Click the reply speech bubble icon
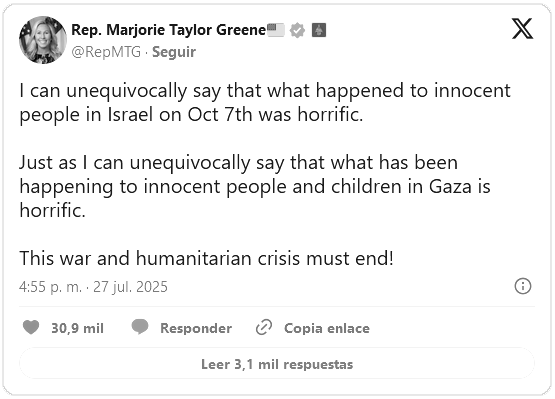The image size is (555, 399). tap(140, 327)
